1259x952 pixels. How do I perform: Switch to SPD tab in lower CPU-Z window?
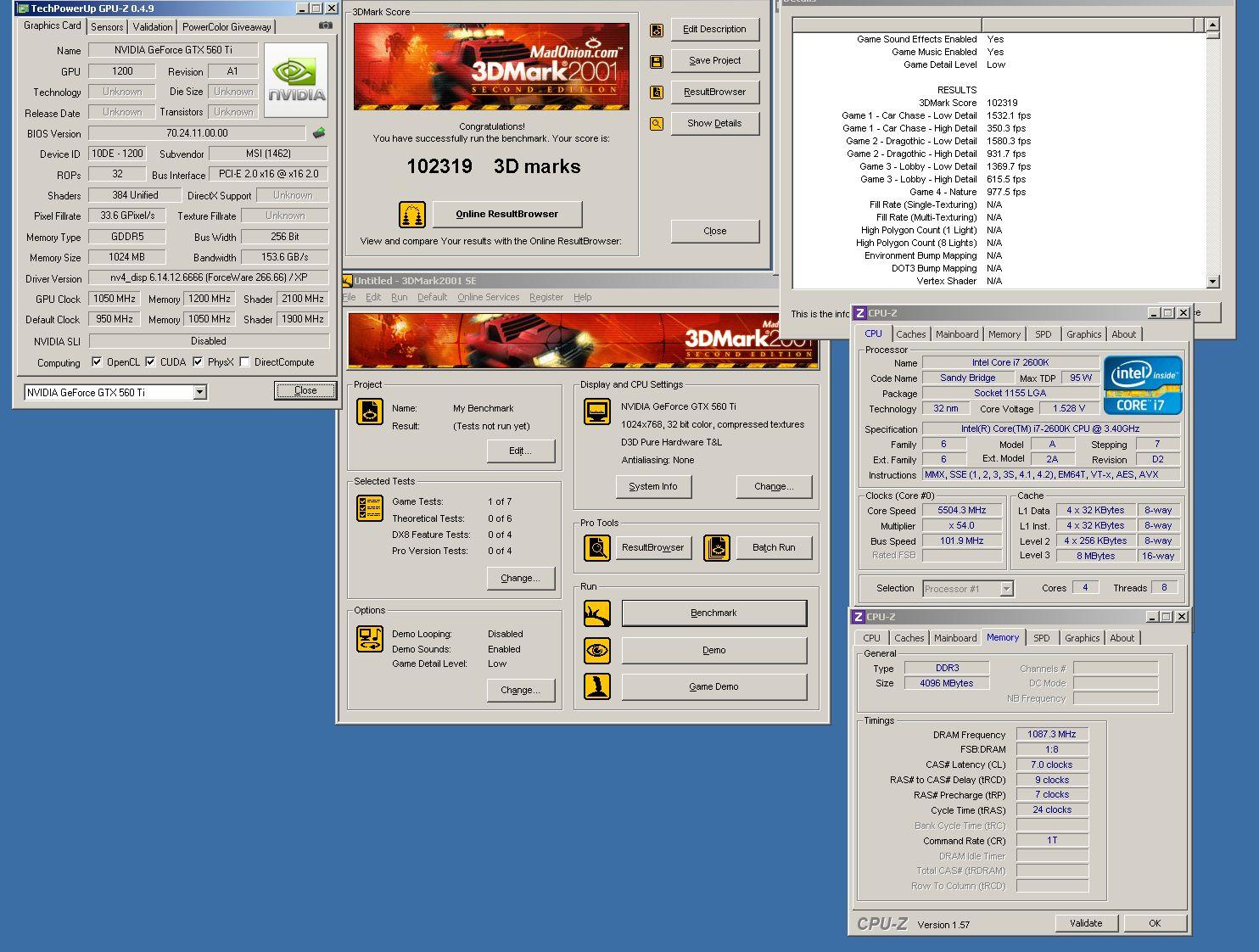click(1041, 638)
